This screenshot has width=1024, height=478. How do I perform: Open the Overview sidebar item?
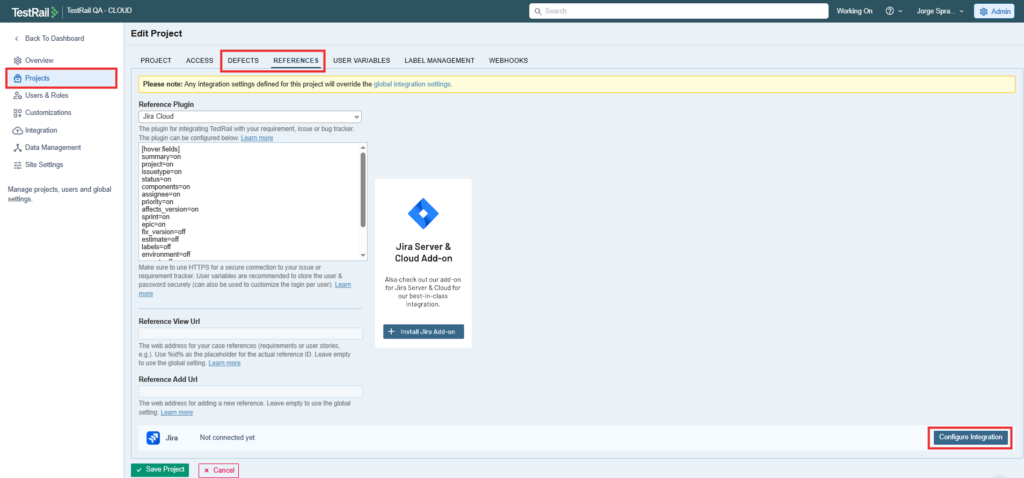39,60
